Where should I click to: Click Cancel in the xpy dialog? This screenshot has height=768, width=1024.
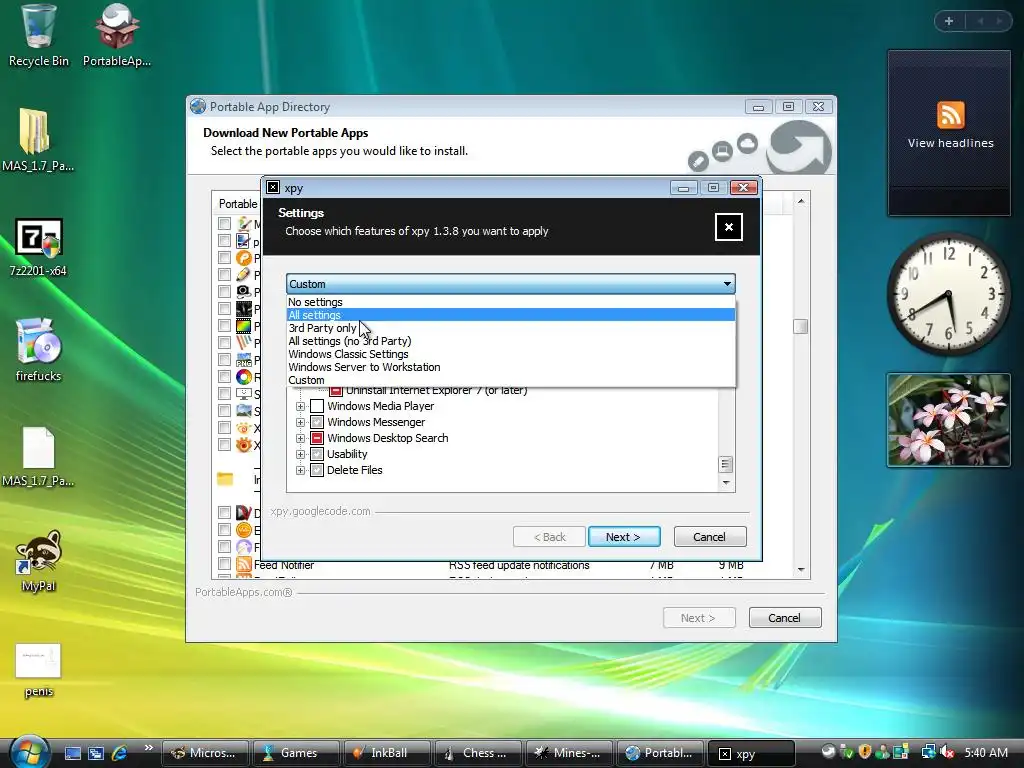(x=709, y=537)
